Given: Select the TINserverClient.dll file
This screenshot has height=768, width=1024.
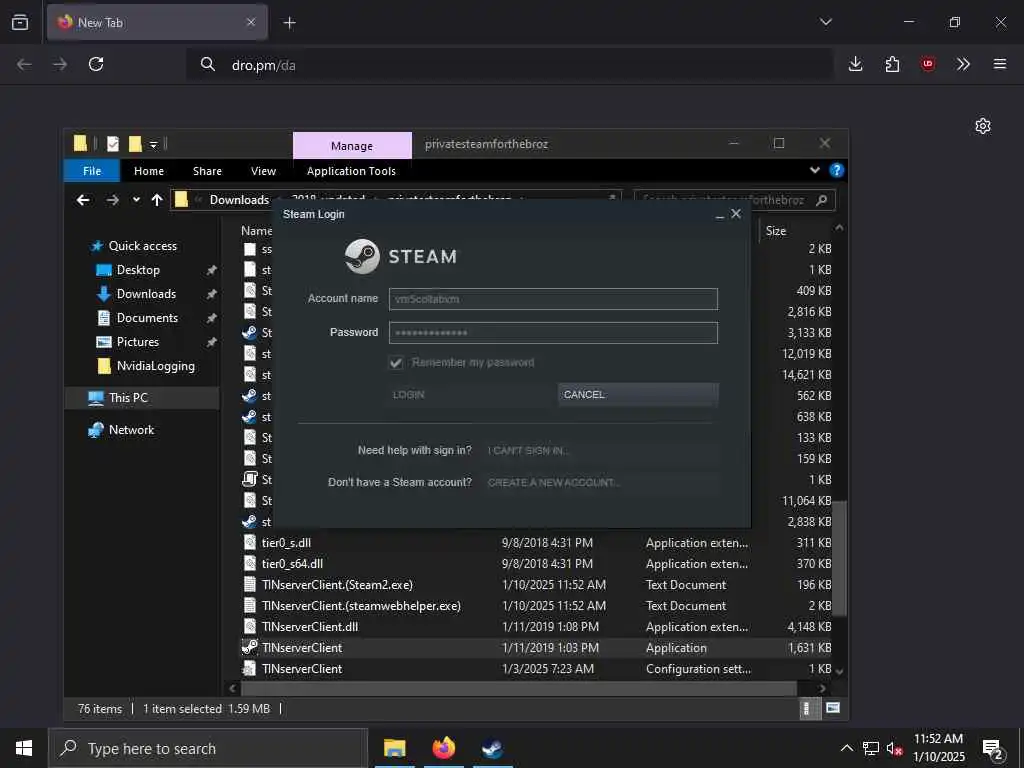Looking at the screenshot, I should pos(310,627).
